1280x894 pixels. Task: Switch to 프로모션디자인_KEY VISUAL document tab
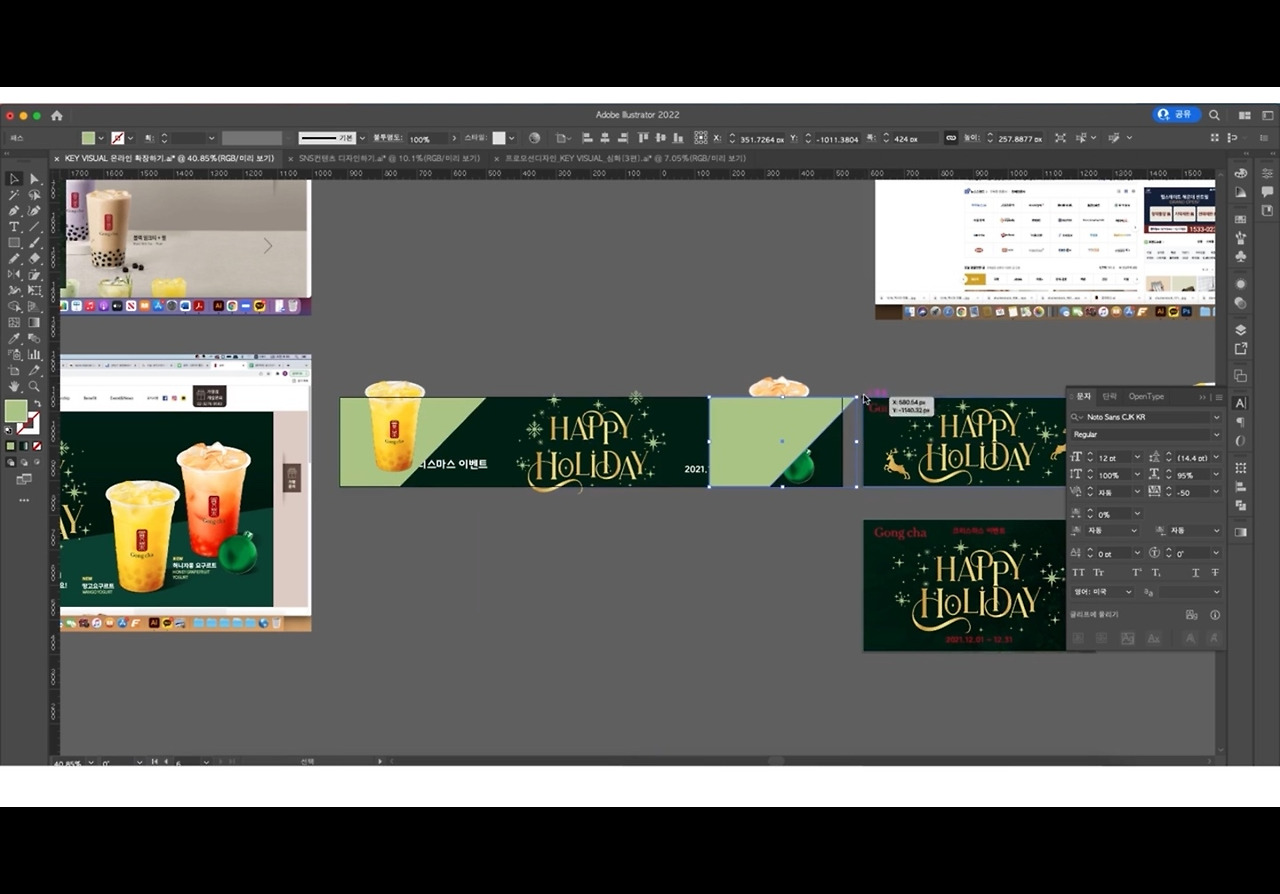[x=625, y=158]
